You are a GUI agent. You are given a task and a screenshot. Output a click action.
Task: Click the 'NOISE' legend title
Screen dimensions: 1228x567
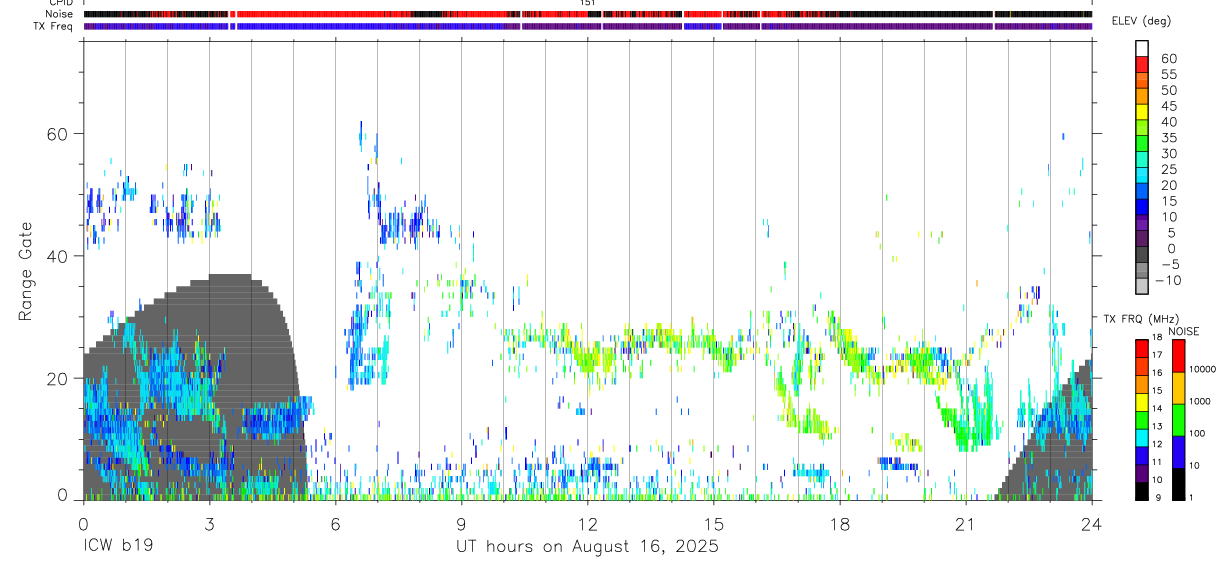[1183, 331]
